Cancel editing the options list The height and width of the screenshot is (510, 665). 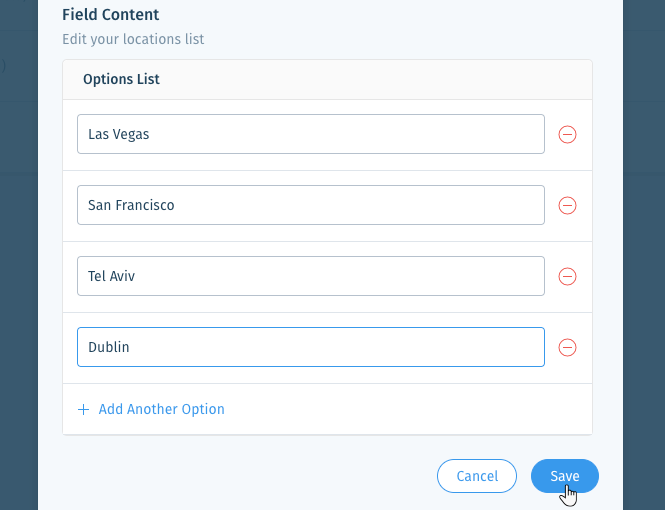477,476
